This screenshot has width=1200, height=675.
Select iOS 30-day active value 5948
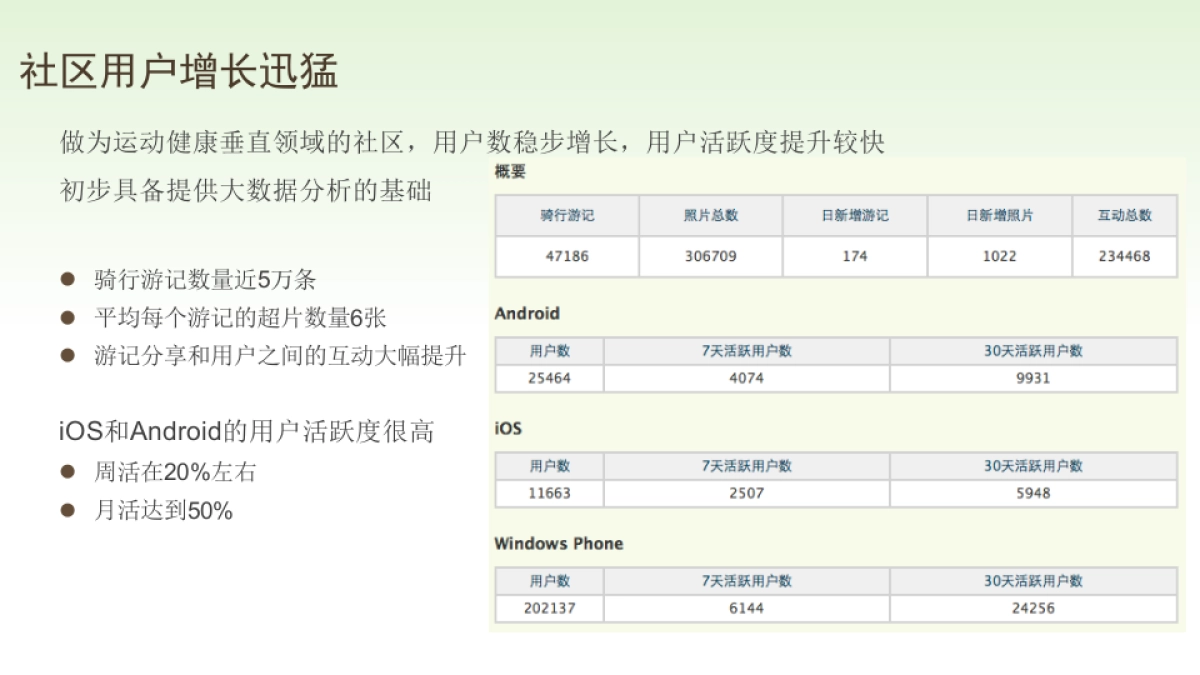(1033, 493)
